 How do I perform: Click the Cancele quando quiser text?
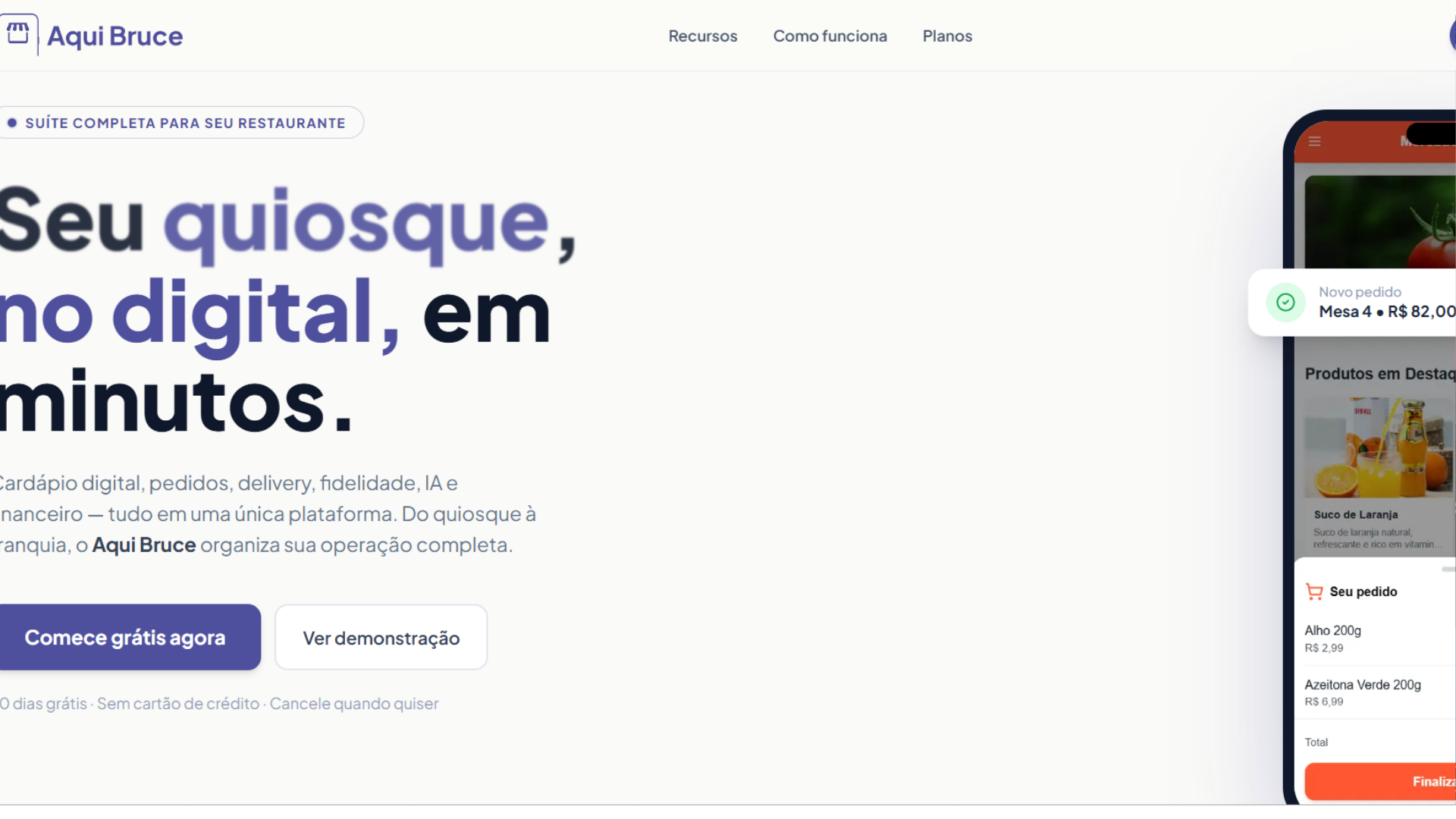pyautogui.click(x=354, y=704)
